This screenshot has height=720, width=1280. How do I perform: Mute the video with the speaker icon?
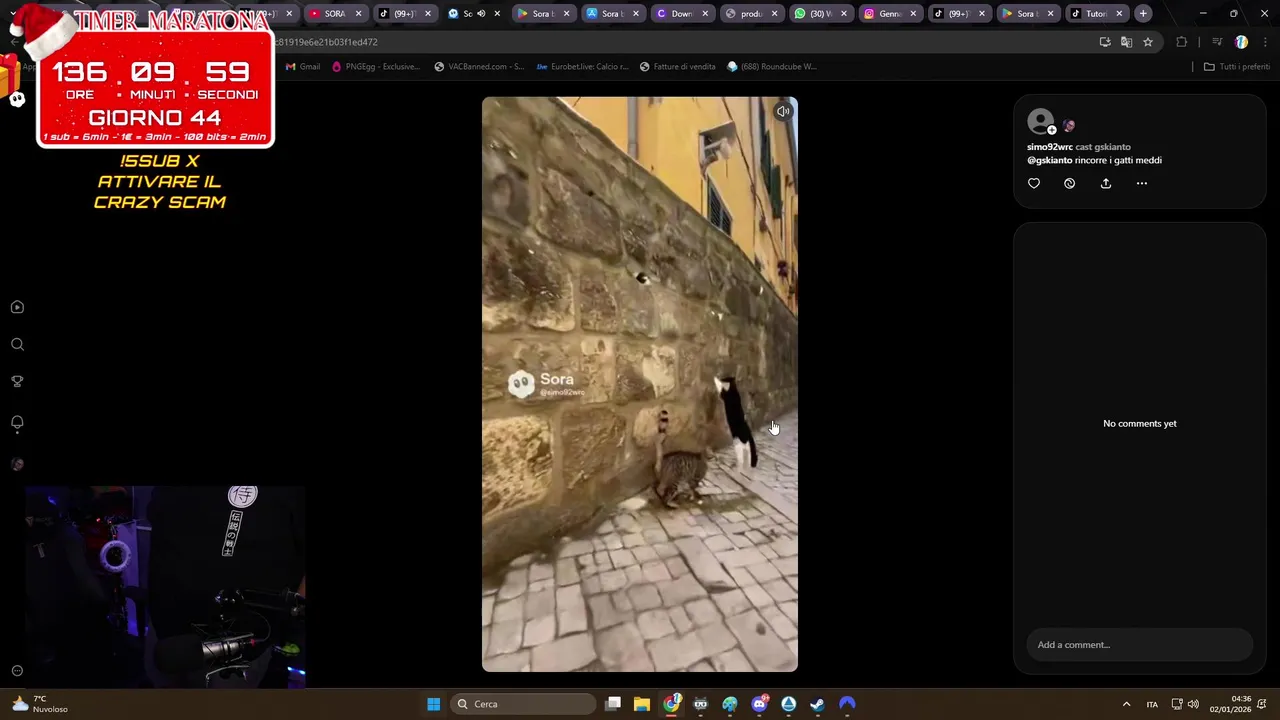coord(783,112)
